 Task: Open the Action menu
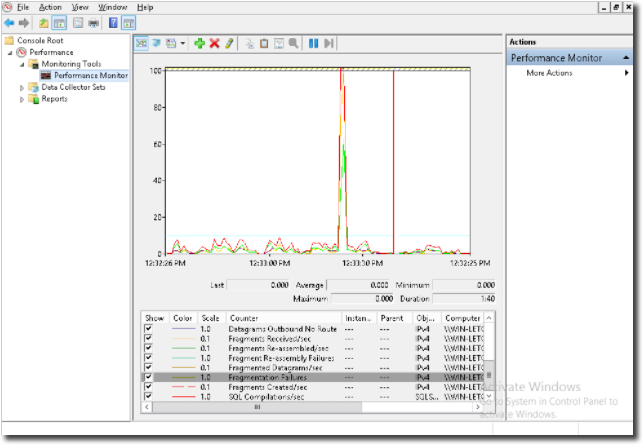50,7
